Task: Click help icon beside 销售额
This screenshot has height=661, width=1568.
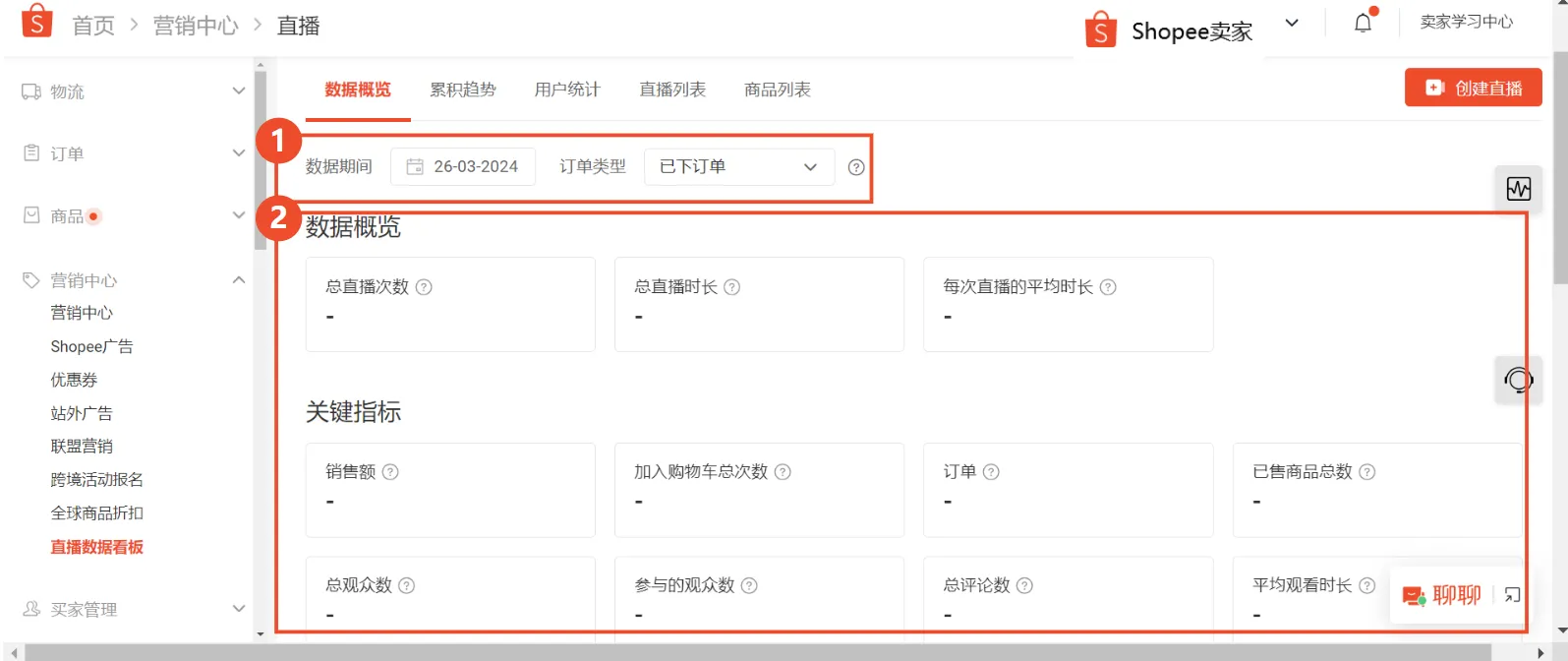Action: [x=390, y=472]
